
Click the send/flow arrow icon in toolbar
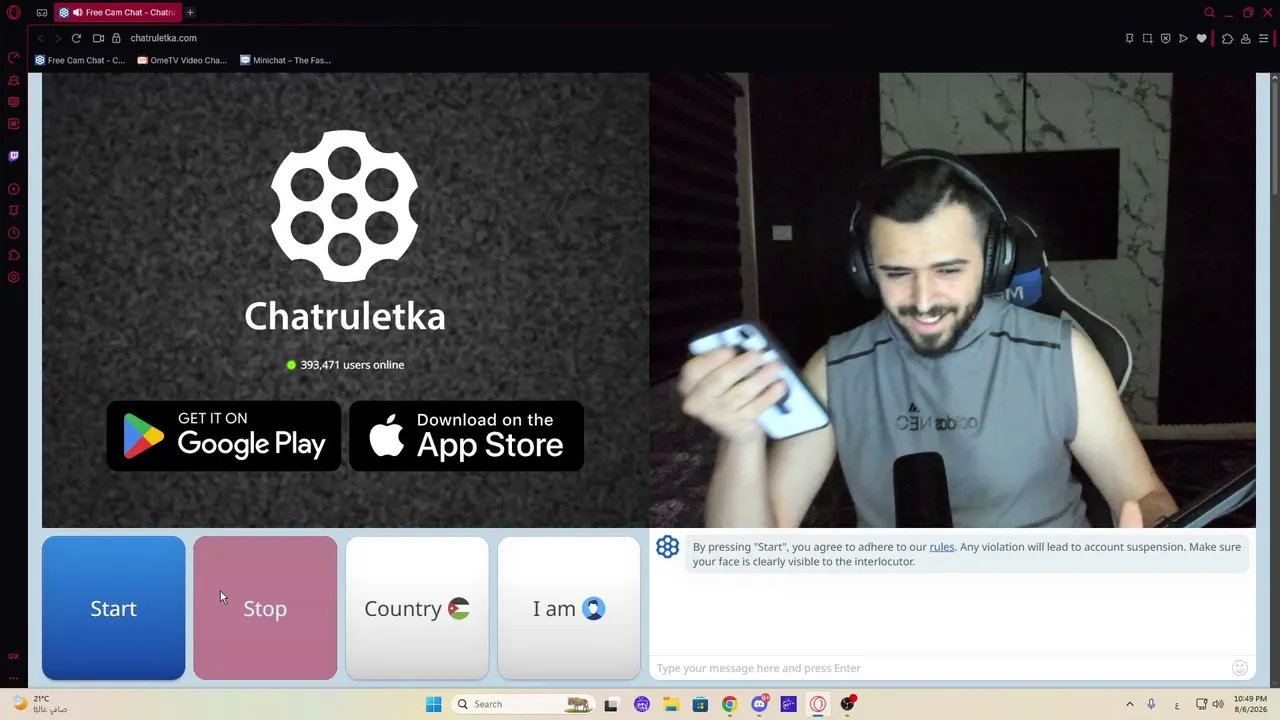pyautogui.click(x=1183, y=39)
